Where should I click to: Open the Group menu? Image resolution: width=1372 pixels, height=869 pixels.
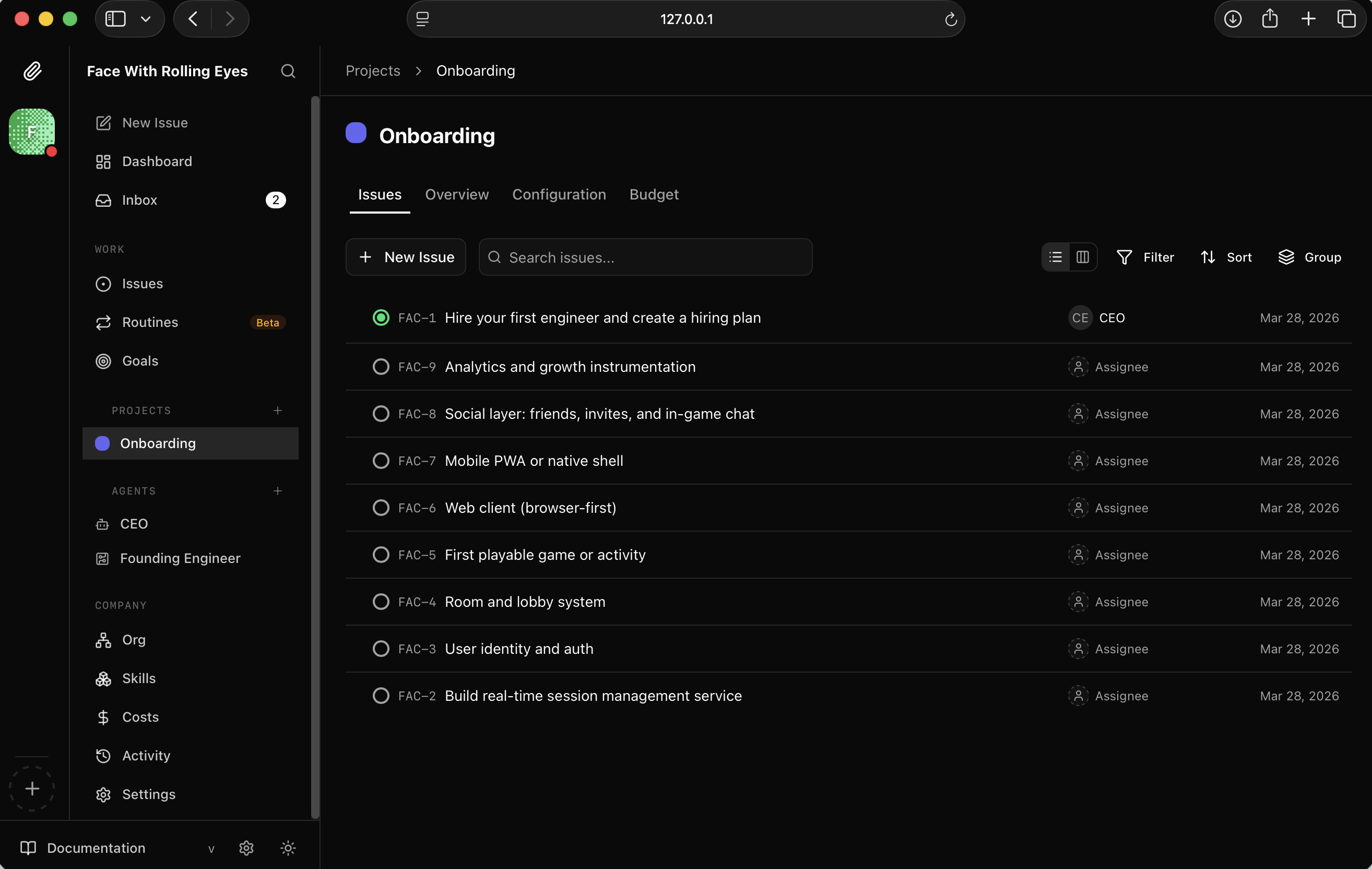pos(1310,257)
